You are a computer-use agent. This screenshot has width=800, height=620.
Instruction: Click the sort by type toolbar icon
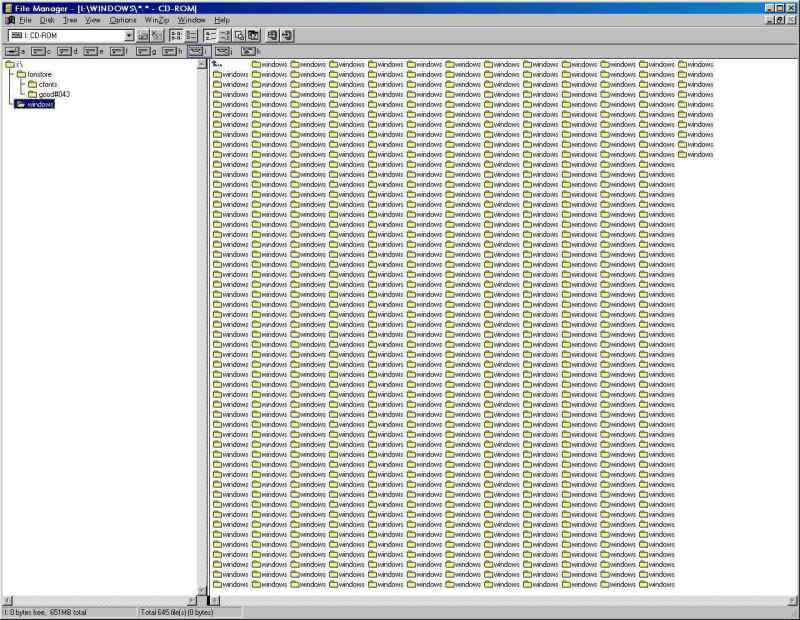point(224,35)
